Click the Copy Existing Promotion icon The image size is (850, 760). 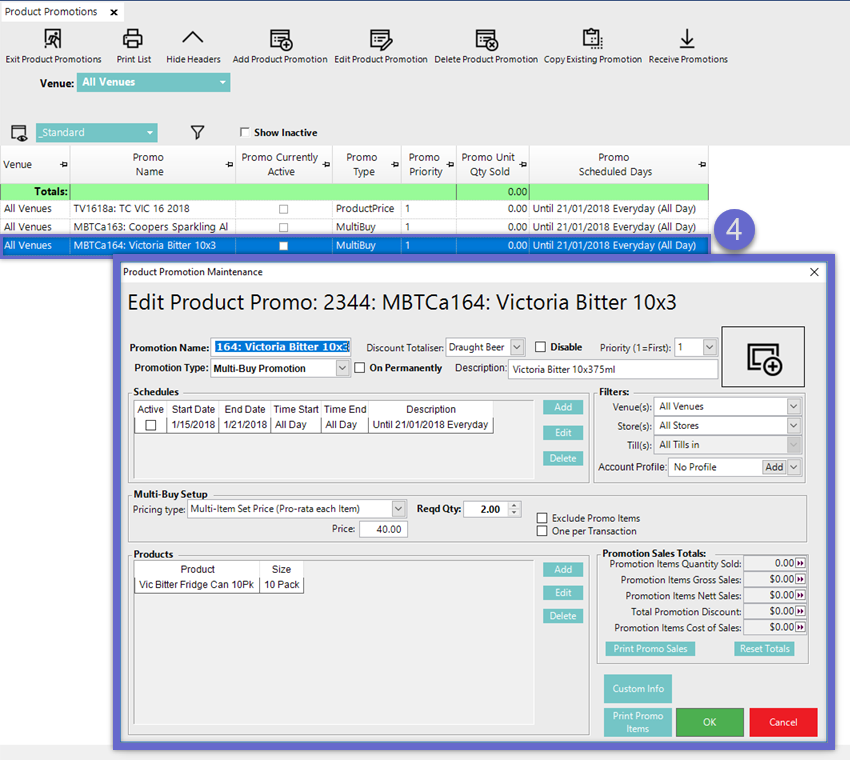pos(593,39)
